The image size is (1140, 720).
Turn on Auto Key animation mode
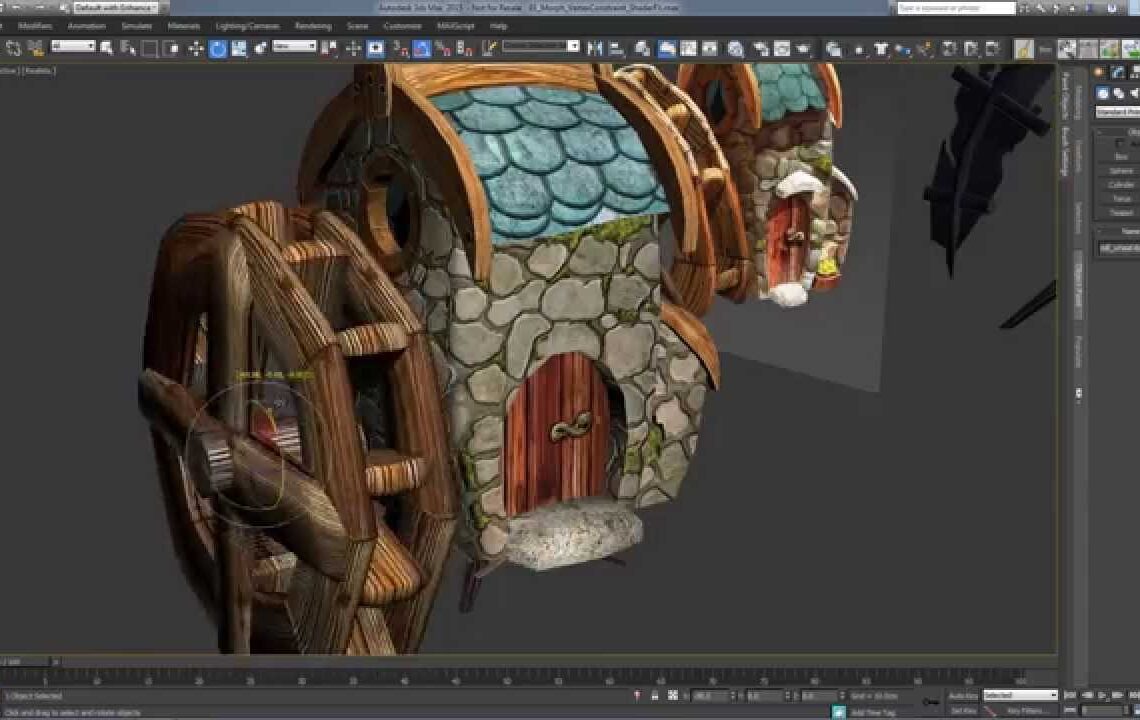963,694
